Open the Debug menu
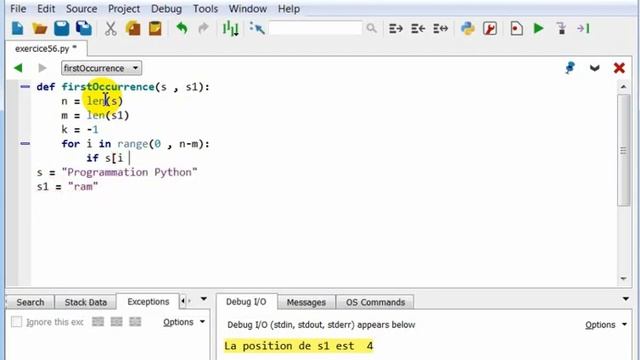 click(166, 9)
